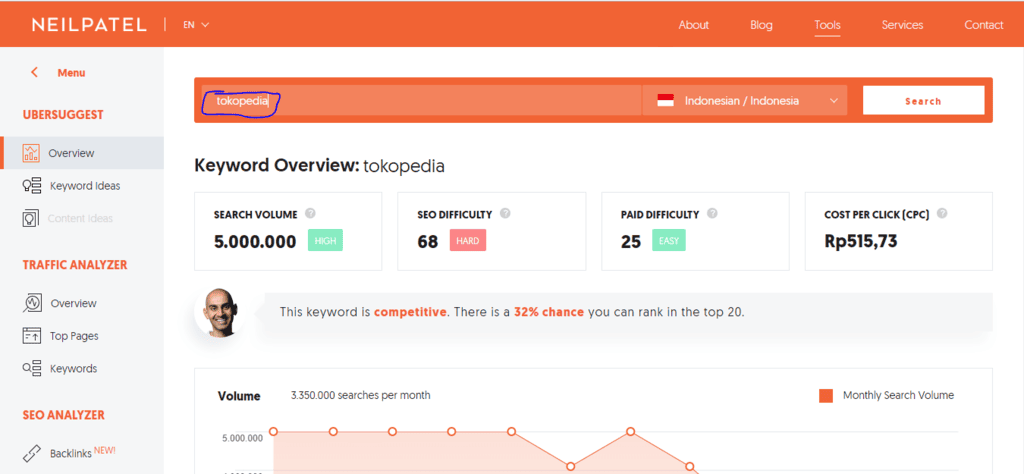This screenshot has height=474, width=1024.
Task: Click the Paid Difficulty help icon
Action: click(712, 213)
